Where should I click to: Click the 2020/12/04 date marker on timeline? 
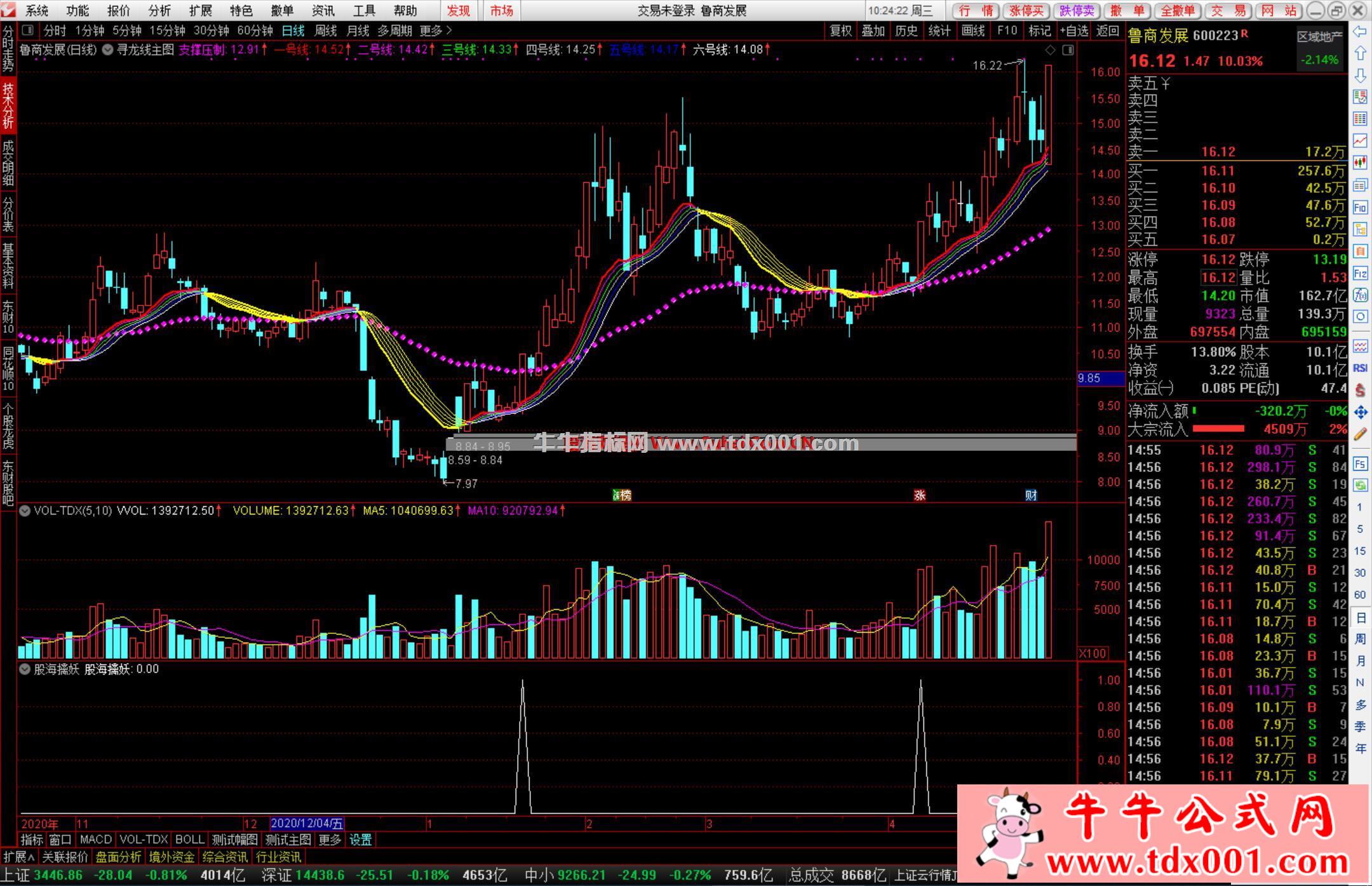(x=307, y=824)
